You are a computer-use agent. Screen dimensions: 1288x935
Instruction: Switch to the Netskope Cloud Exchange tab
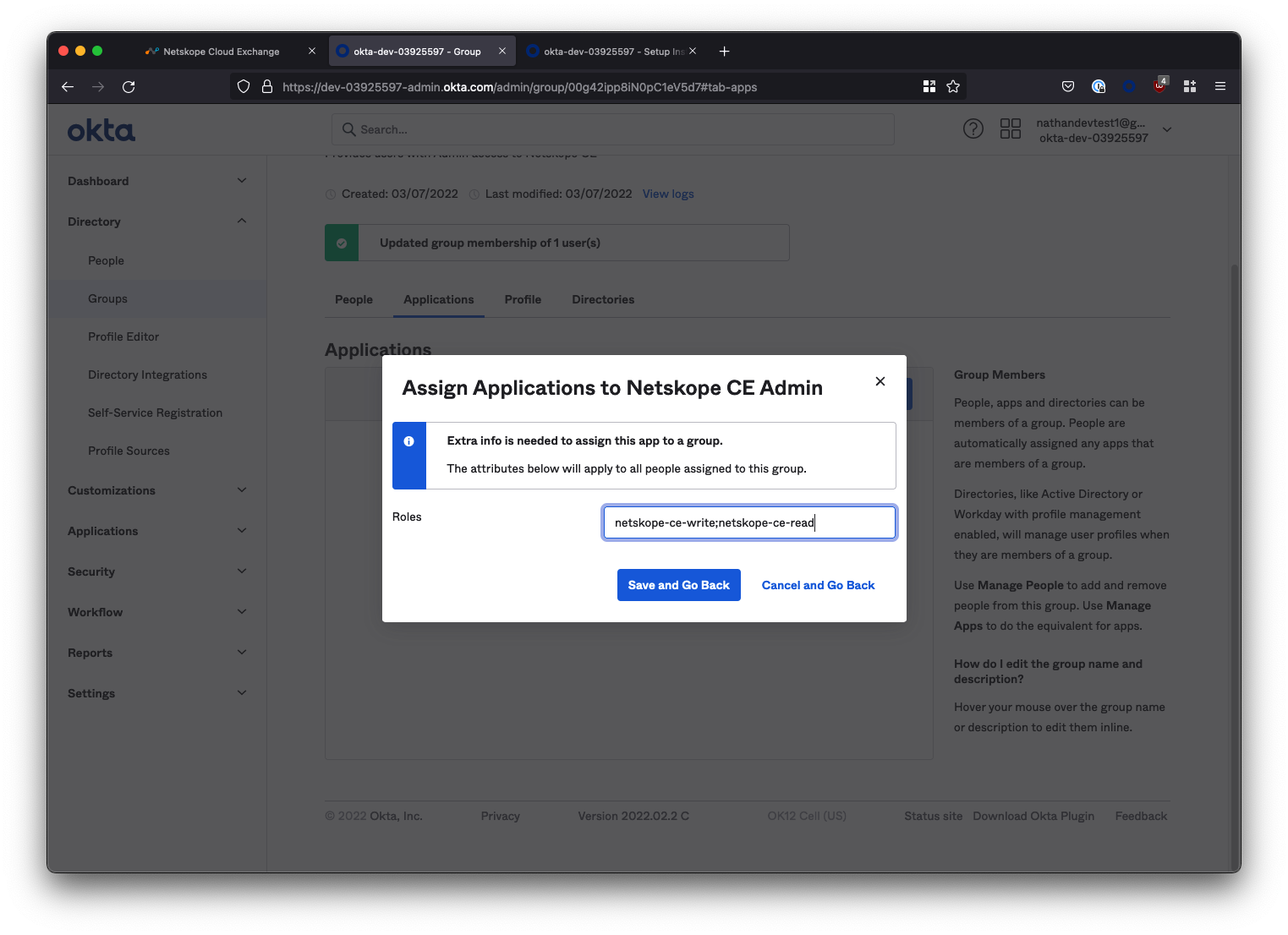click(x=221, y=52)
